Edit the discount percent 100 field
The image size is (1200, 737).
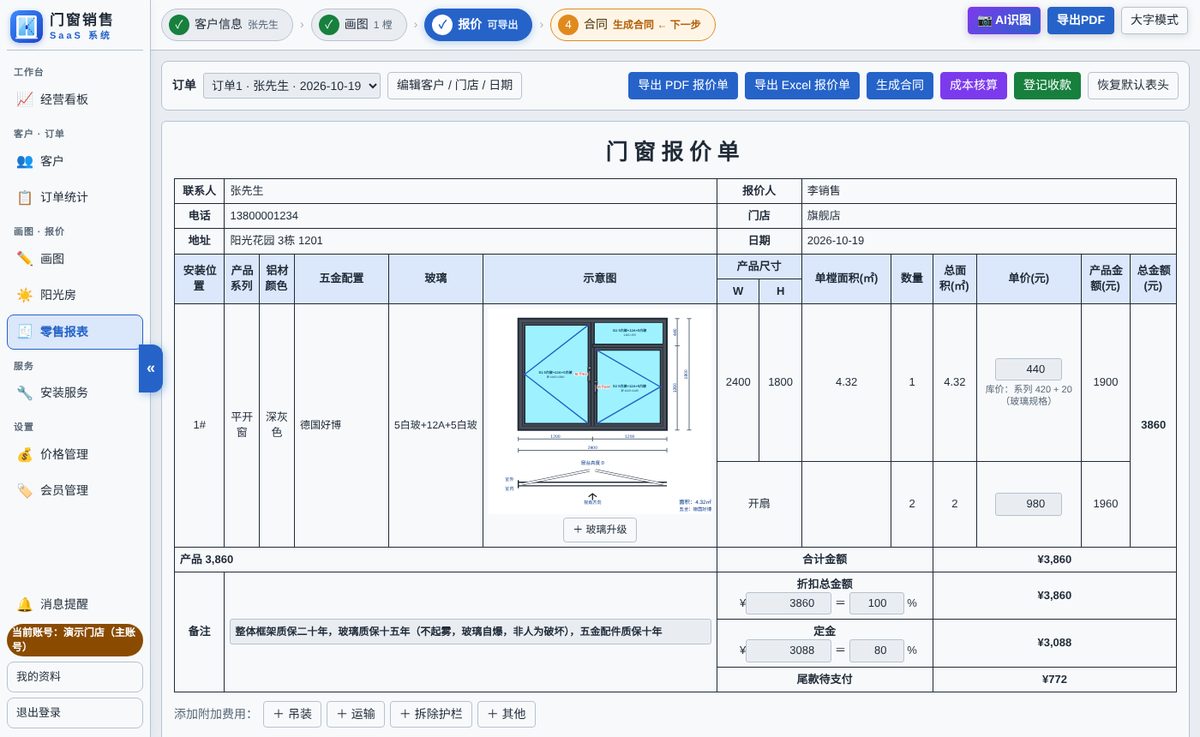point(877,604)
